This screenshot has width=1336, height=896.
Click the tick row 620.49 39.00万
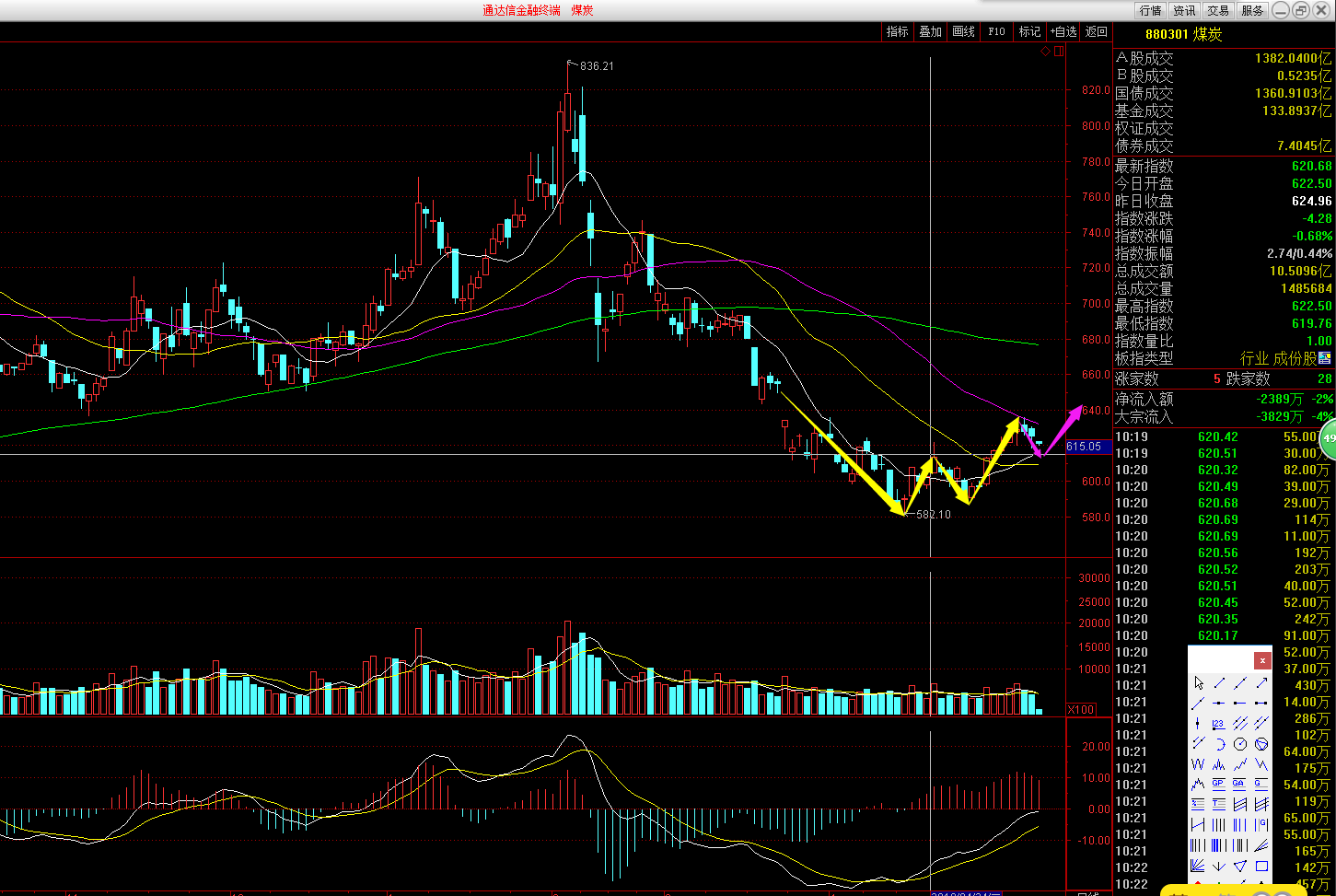point(1224,486)
